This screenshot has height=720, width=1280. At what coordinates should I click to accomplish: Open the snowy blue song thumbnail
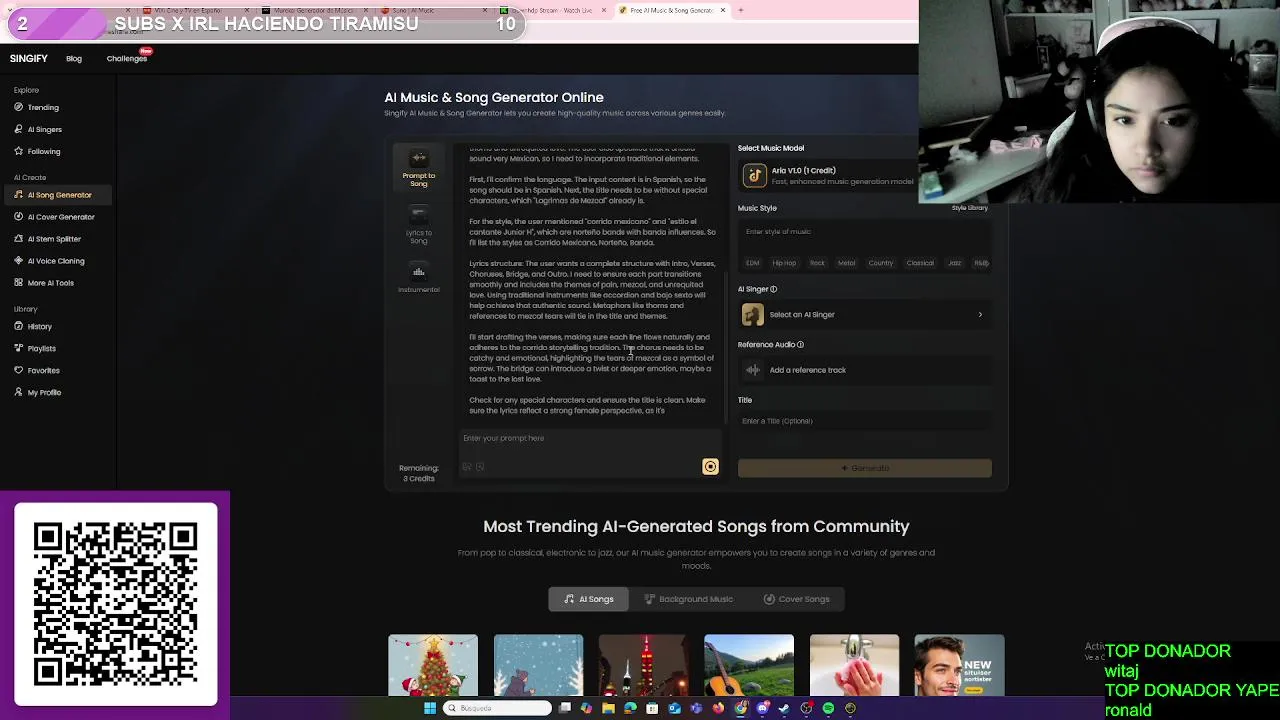point(538,665)
